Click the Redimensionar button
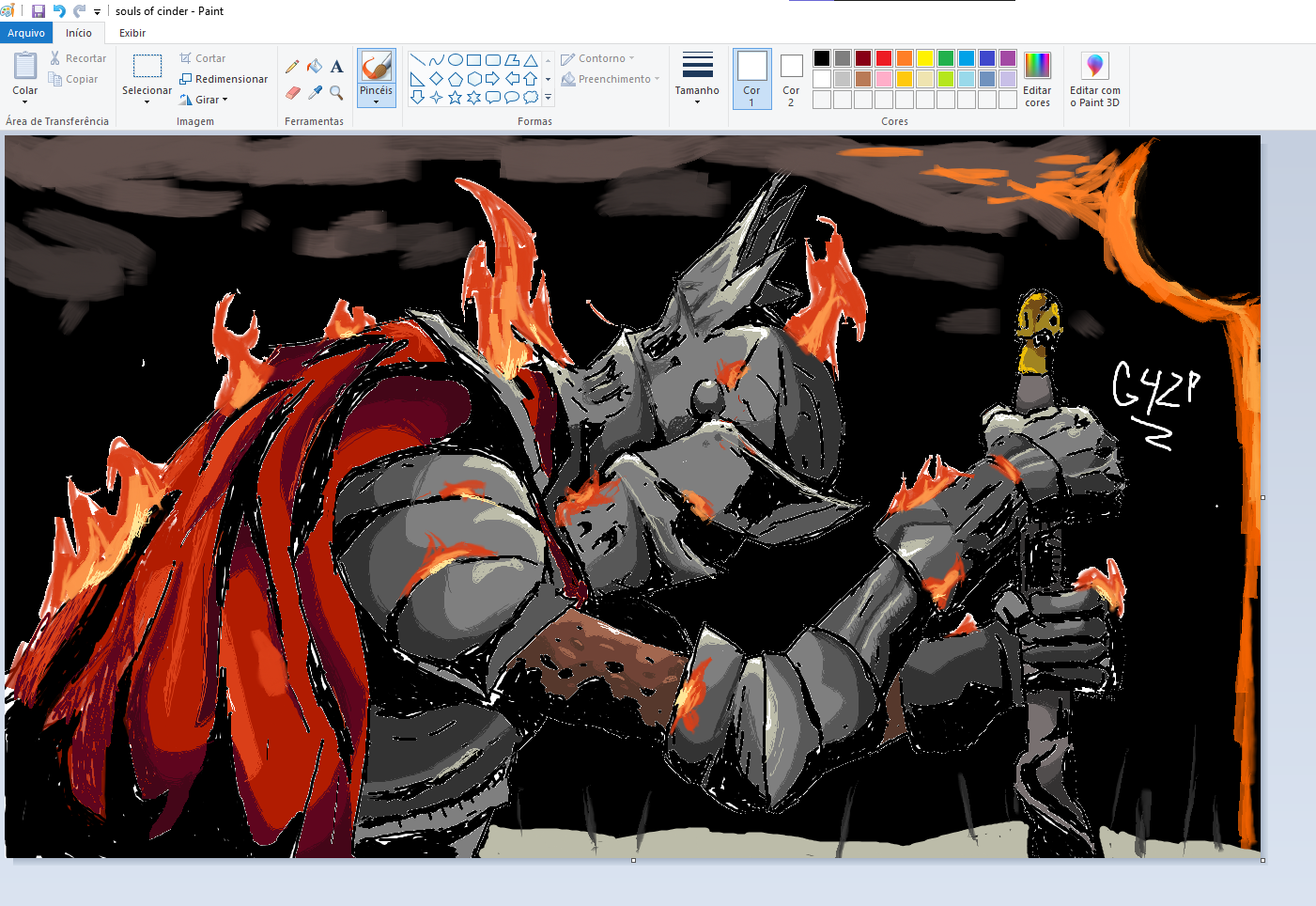 click(224, 79)
